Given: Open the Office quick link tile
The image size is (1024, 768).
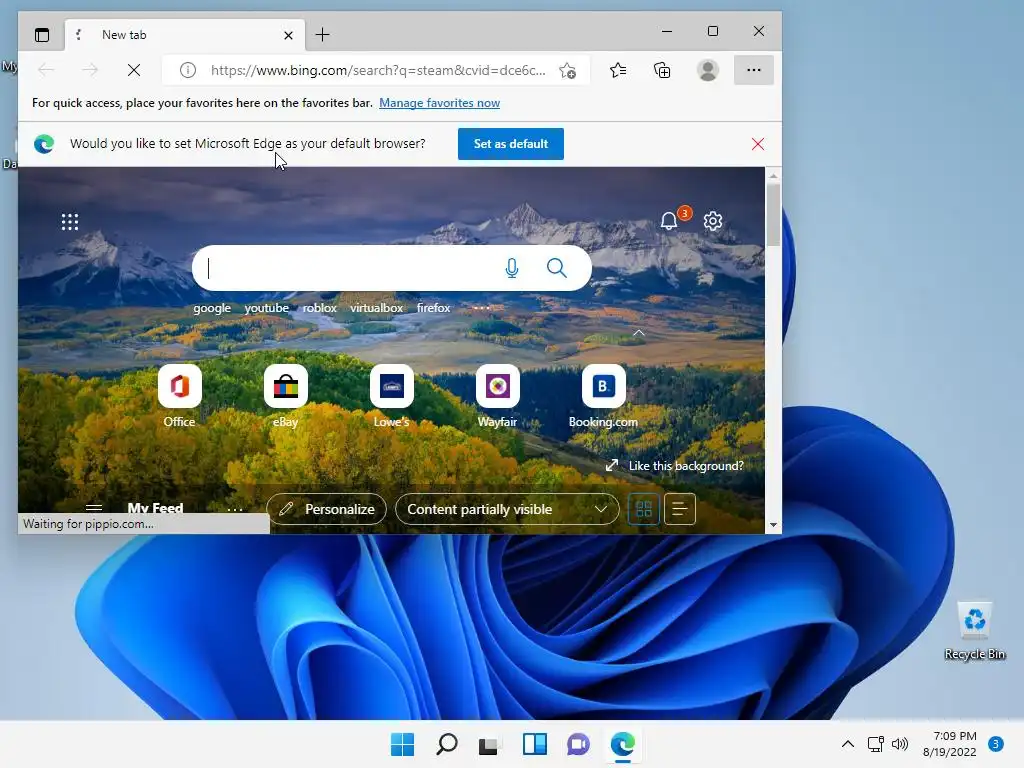Looking at the screenshot, I should click(180, 396).
